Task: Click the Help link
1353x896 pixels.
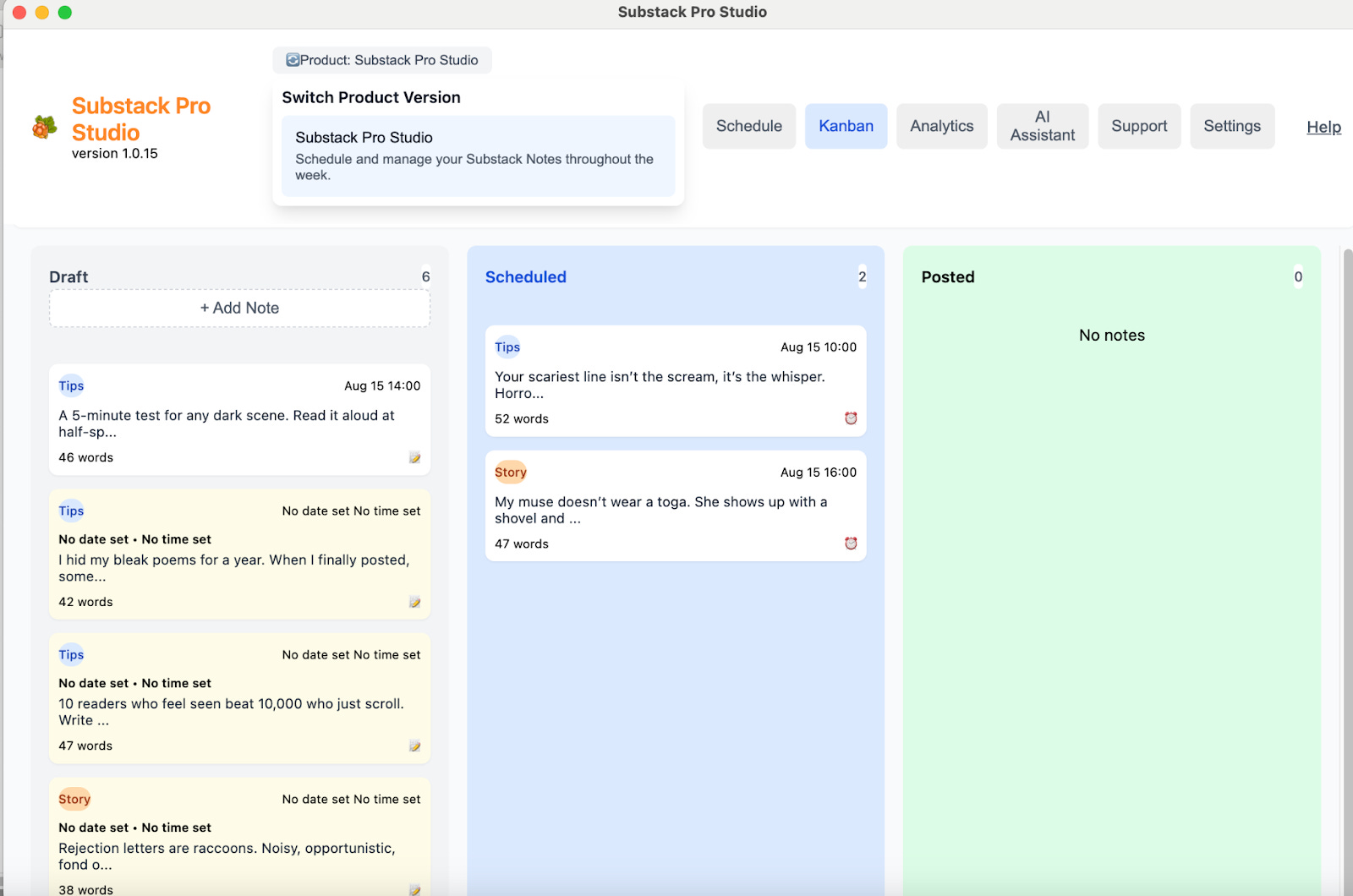Action: tap(1323, 127)
